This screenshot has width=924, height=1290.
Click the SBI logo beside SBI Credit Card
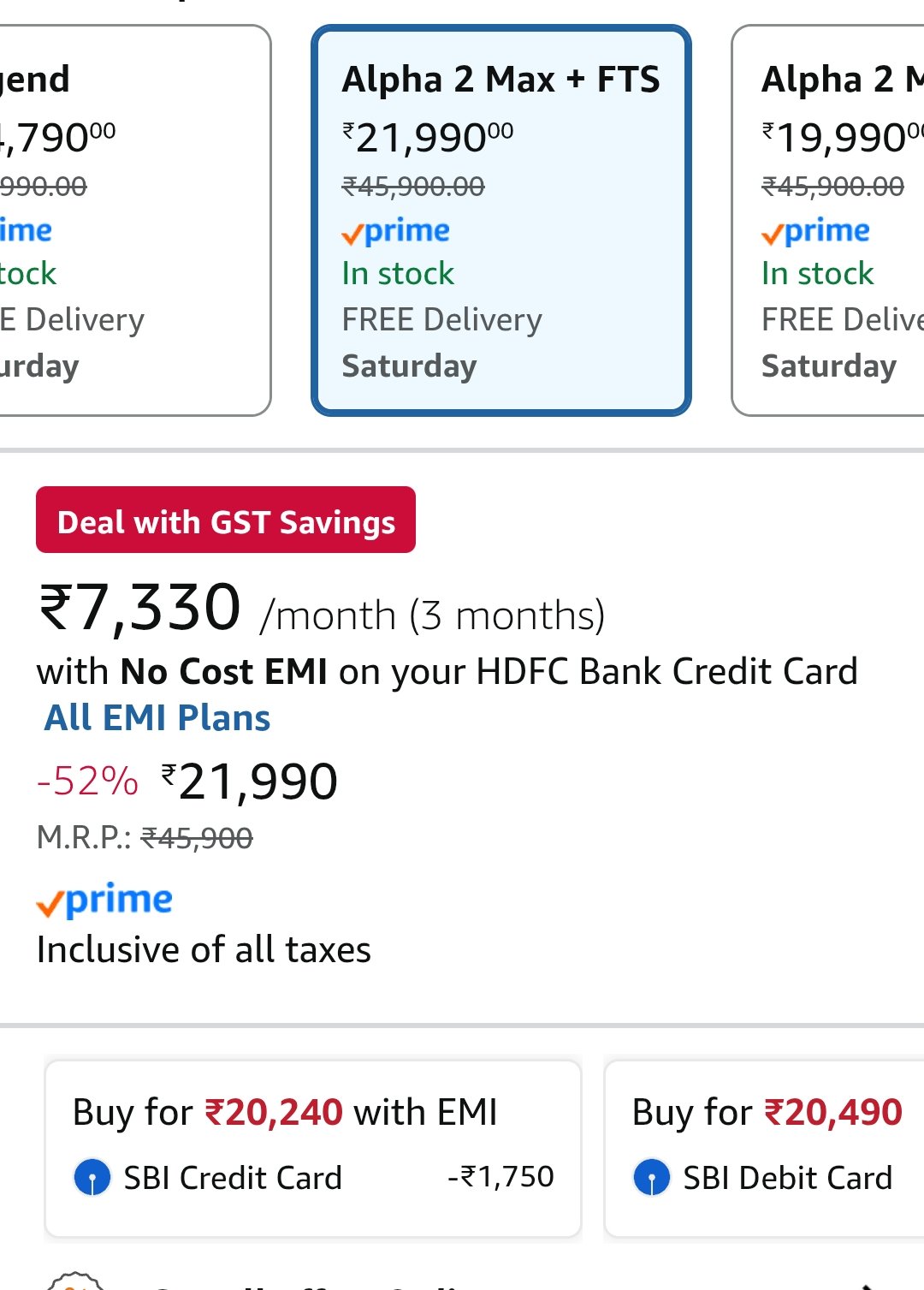[92, 1178]
